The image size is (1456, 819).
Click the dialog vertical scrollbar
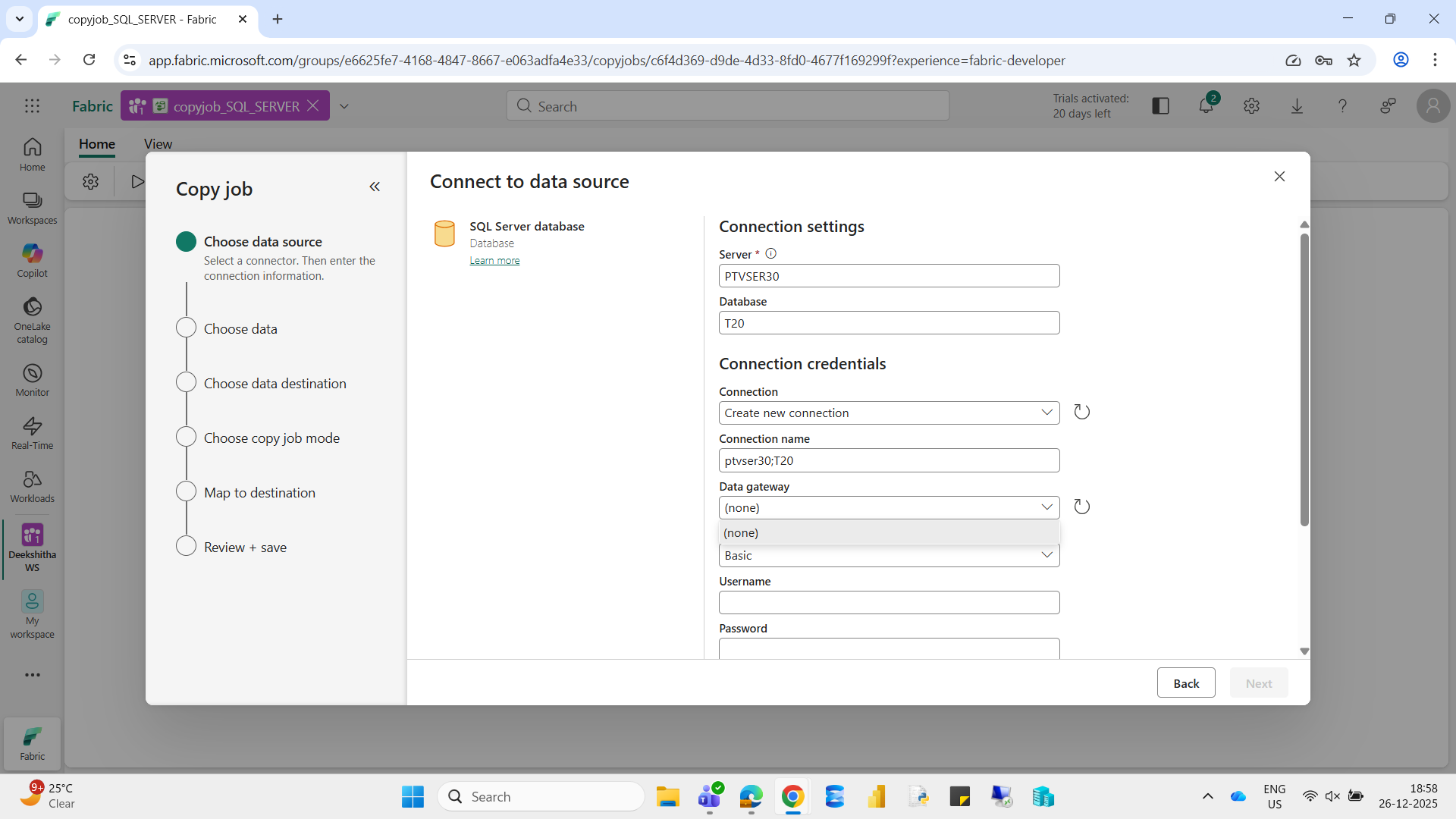1304,379
